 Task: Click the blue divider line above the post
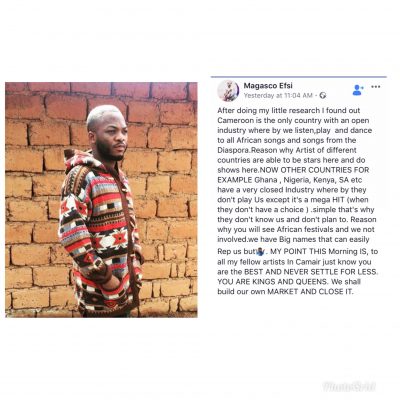(x=299, y=77)
